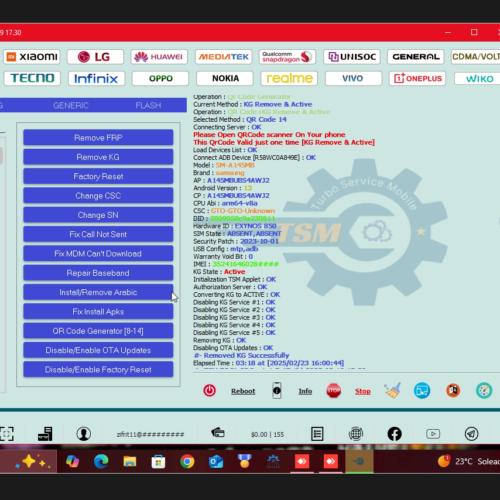500x500 pixels.
Task: Click the Info text link
Action: (305, 391)
